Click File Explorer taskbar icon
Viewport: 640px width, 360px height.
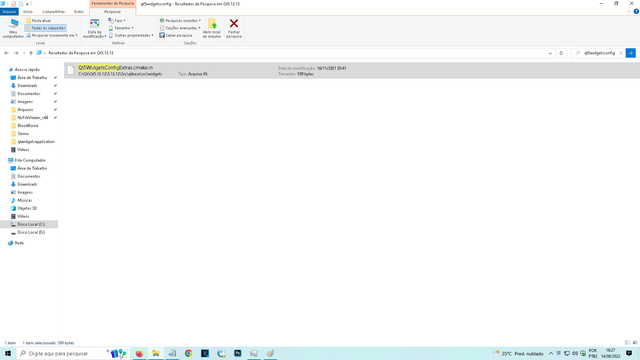pos(156,353)
